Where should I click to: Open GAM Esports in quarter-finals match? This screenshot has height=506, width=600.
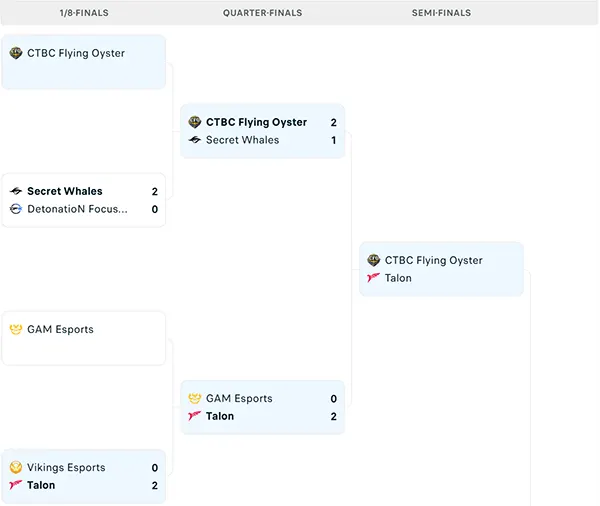pyautogui.click(x=239, y=398)
